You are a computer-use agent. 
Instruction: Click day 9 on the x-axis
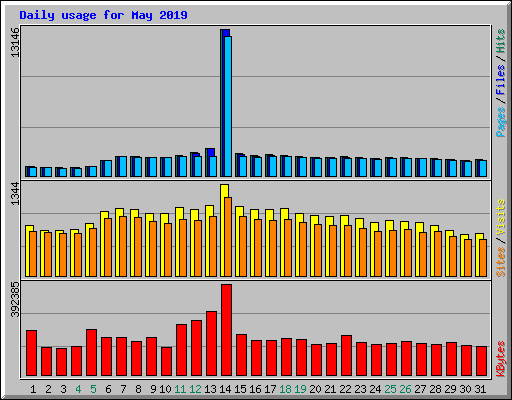(153, 389)
